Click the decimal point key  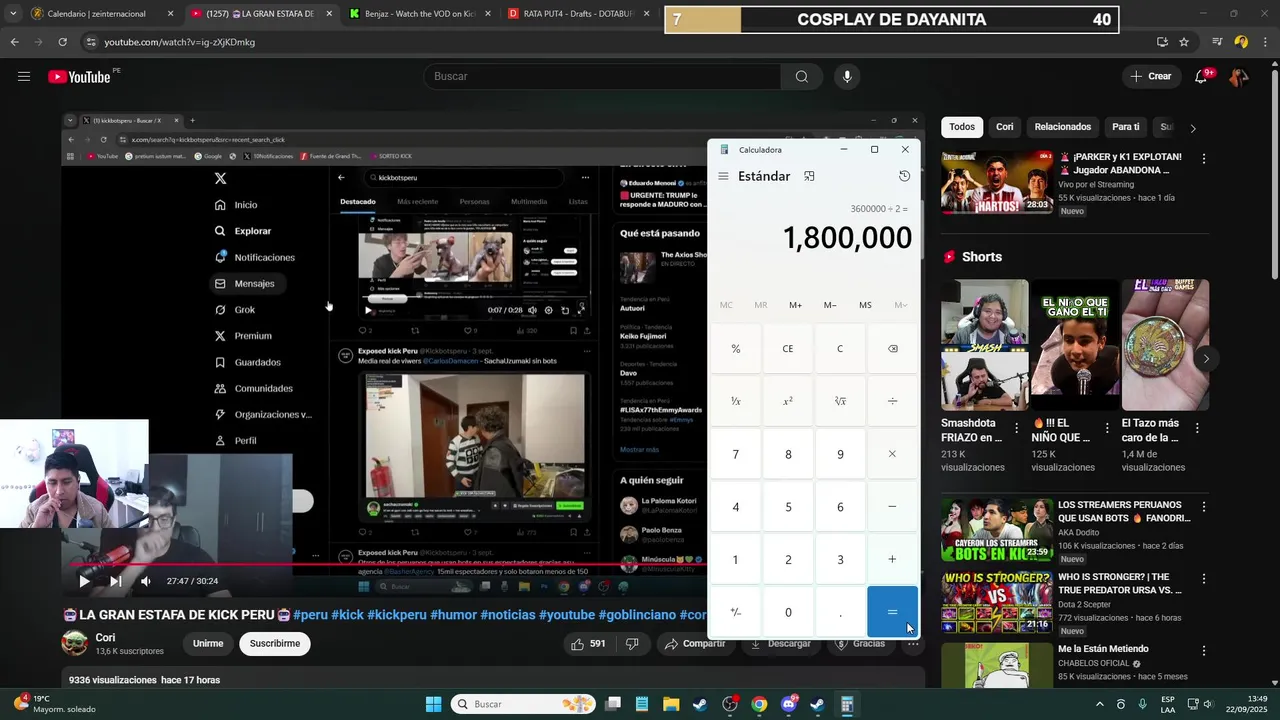[x=840, y=612]
